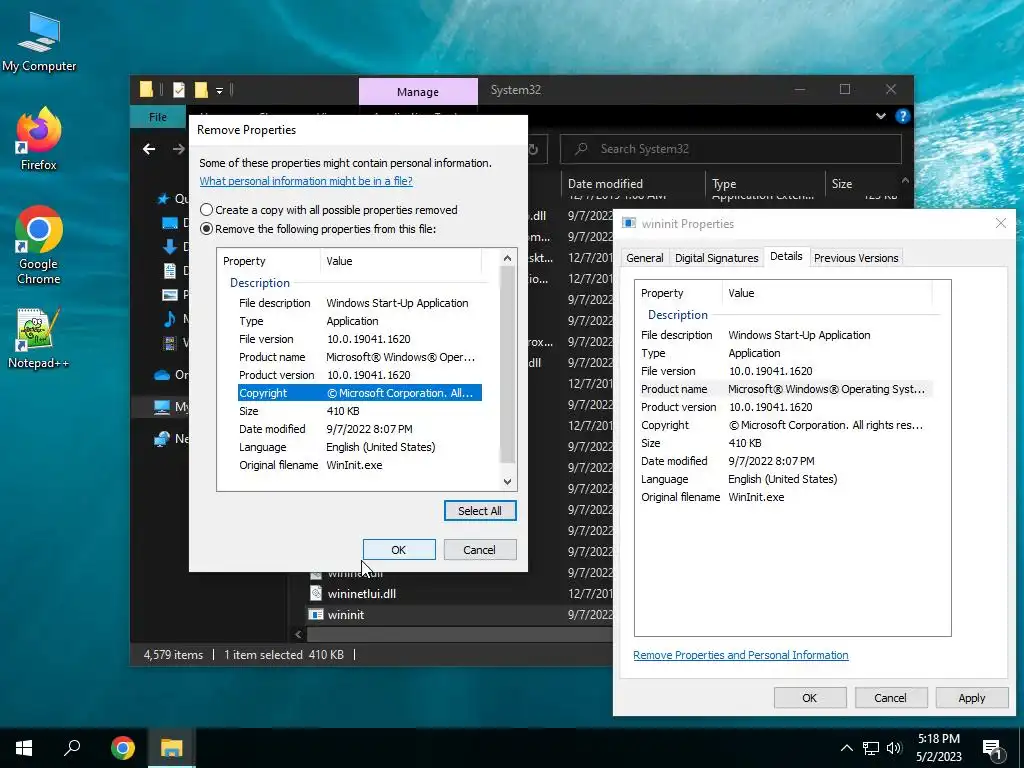The width and height of the screenshot is (1024, 768).
Task: Click the Explorer title bar folder icon
Action: pos(146,89)
